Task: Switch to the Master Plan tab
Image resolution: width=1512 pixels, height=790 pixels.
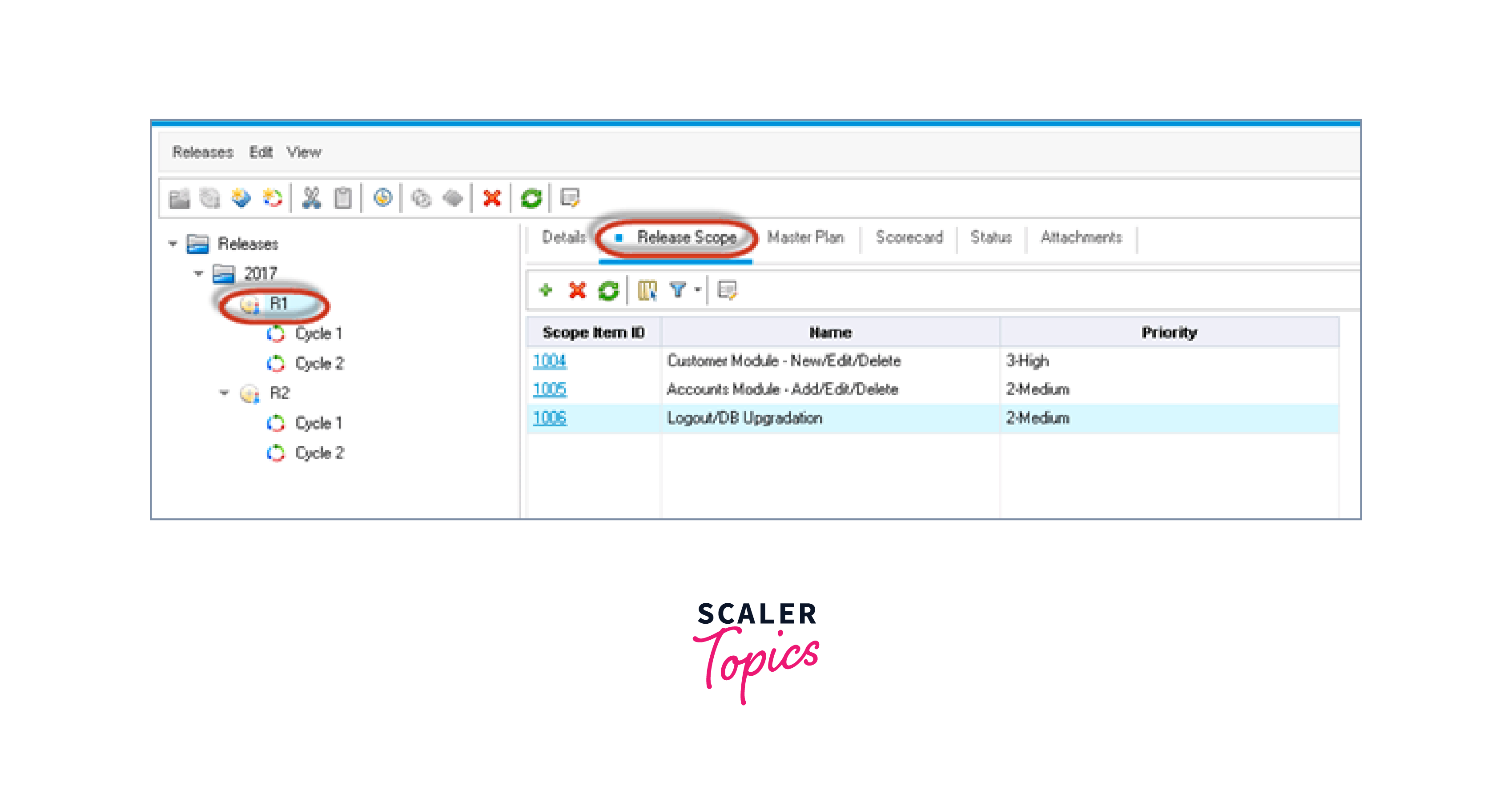Action: 805,237
